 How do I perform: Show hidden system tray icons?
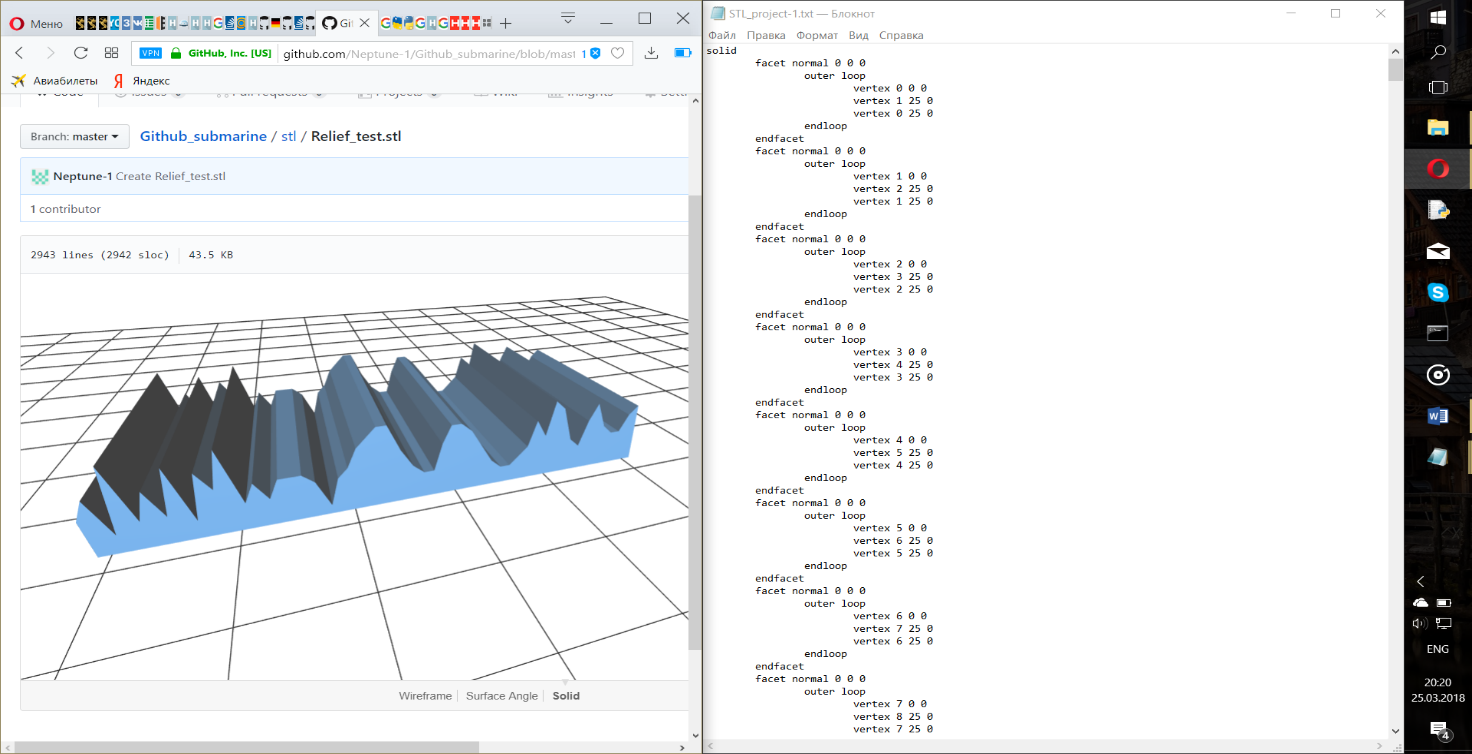(x=1421, y=581)
